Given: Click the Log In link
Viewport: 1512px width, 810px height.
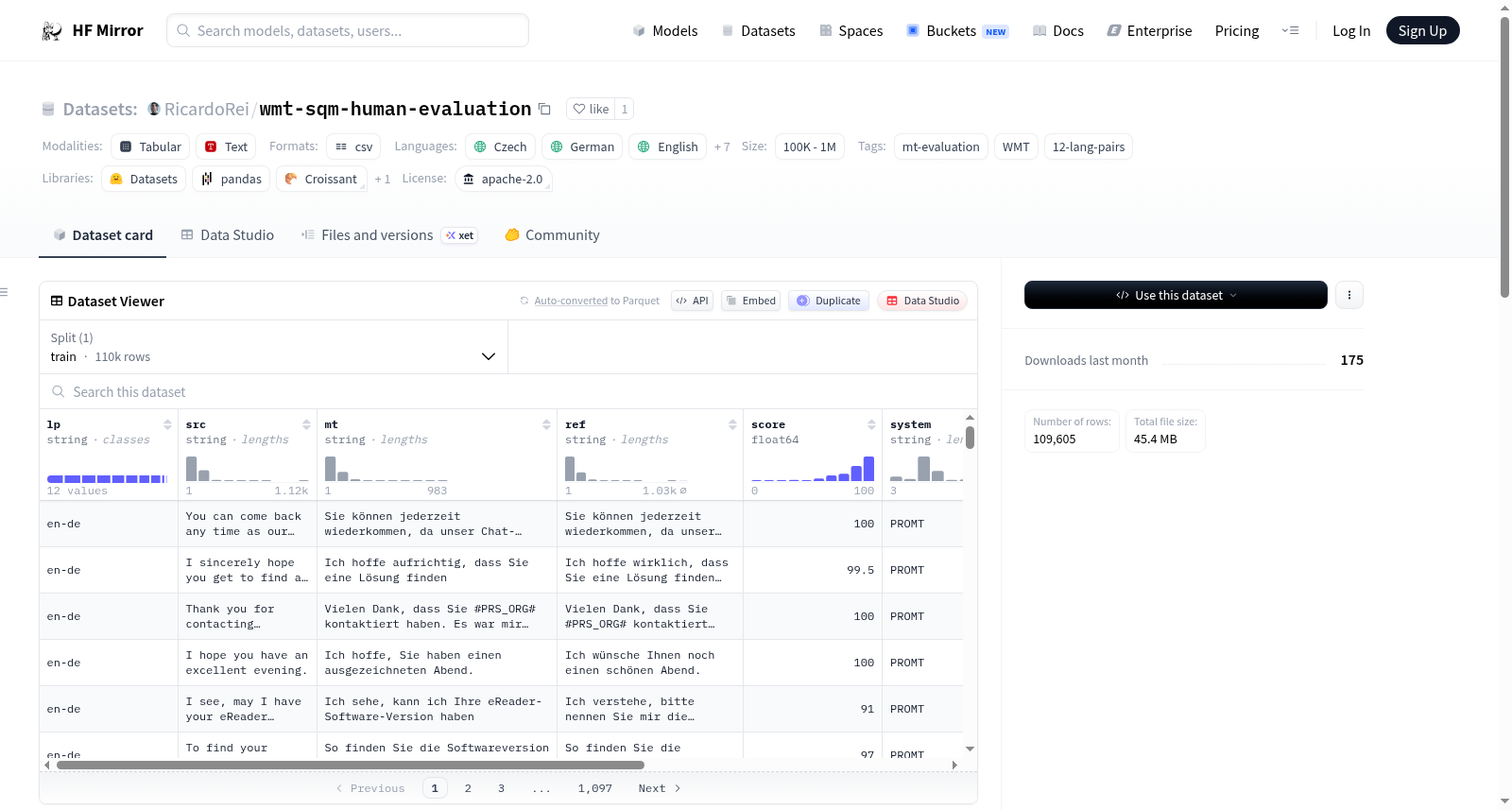Looking at the screenshot, I should (x=1351, y=31).
